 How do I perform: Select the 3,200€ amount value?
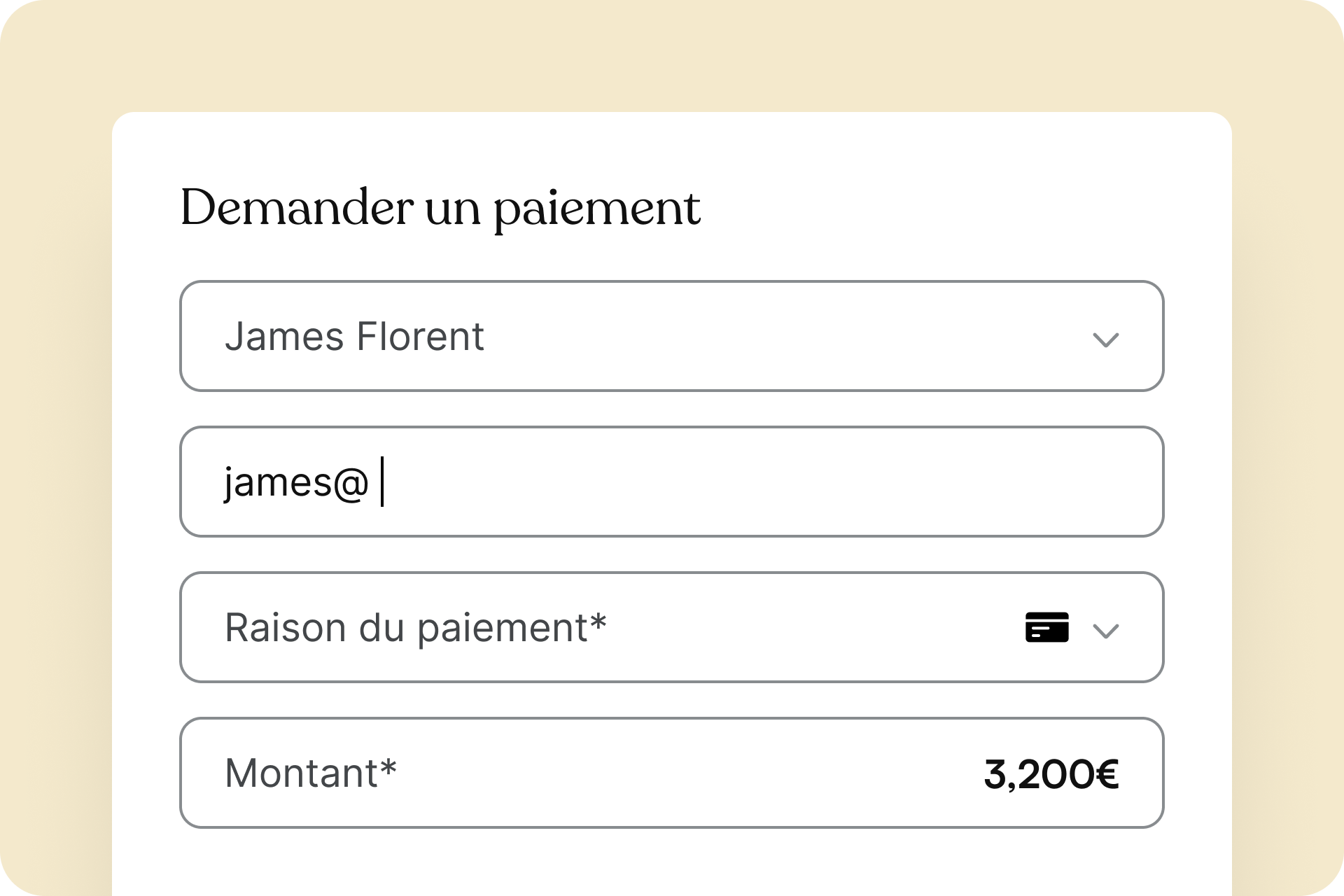[1051, 774]
